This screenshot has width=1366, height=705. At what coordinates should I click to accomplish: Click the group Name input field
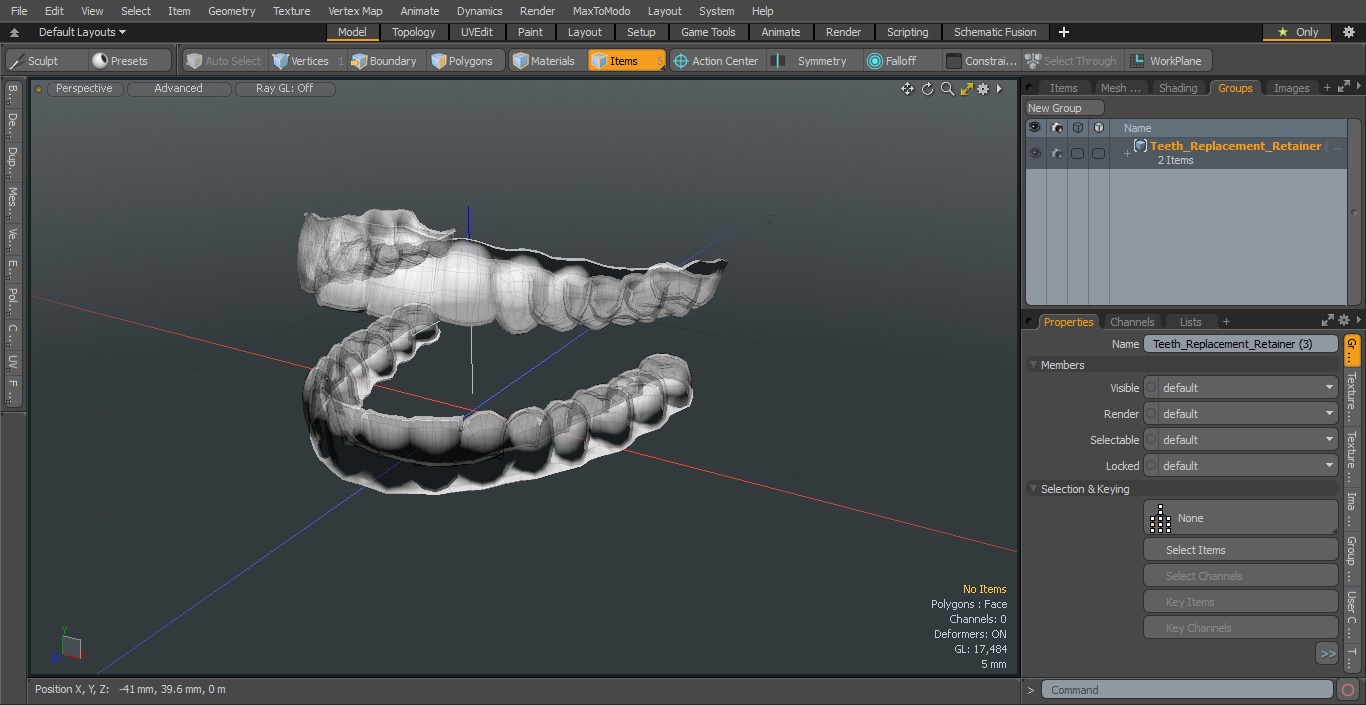[x=1241, y=344]
